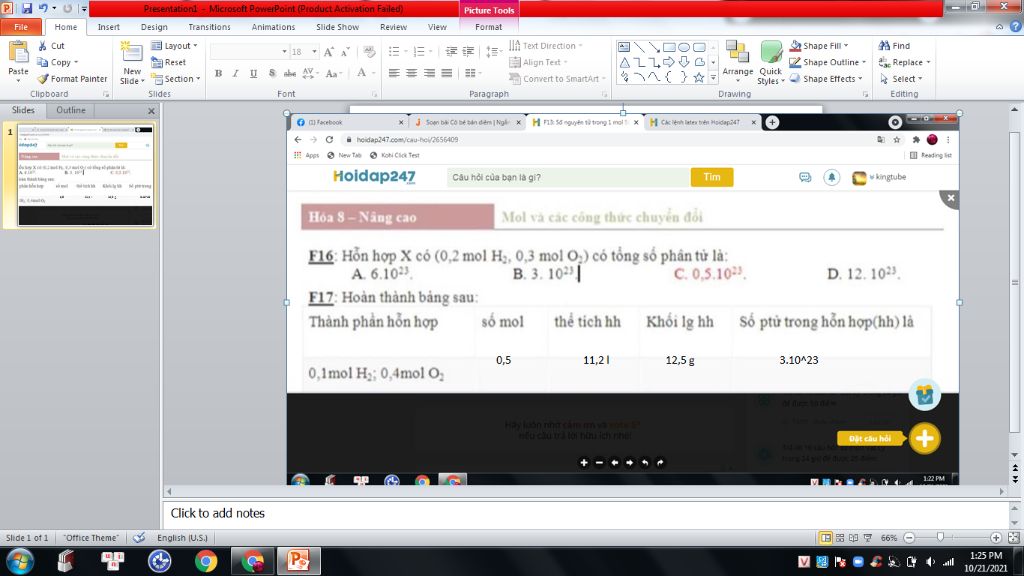
Task: Click Reset slide button
Action: (168, 62)
